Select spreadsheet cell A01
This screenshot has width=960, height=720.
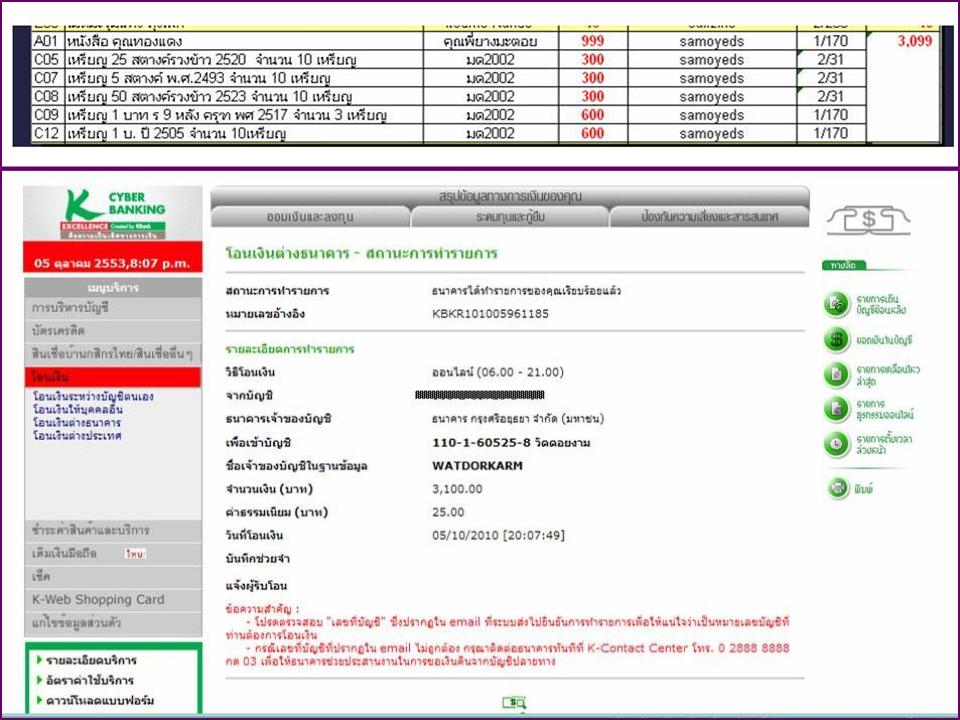[x=47, y=41]
